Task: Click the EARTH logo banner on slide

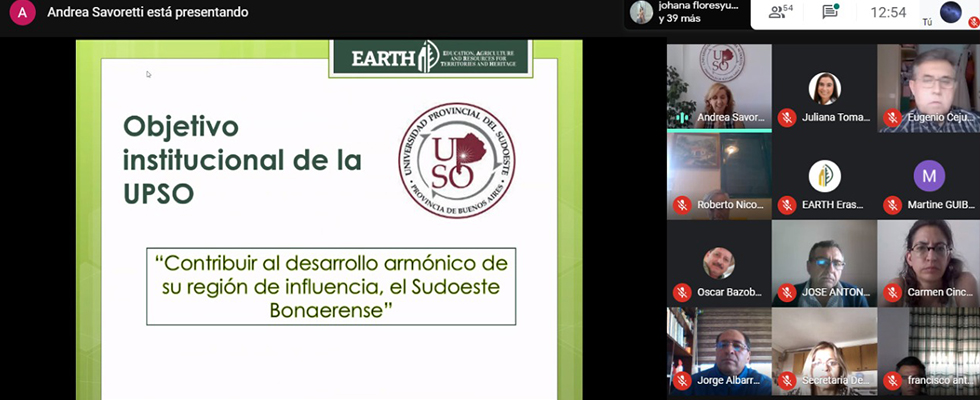Action: point(431,58)
